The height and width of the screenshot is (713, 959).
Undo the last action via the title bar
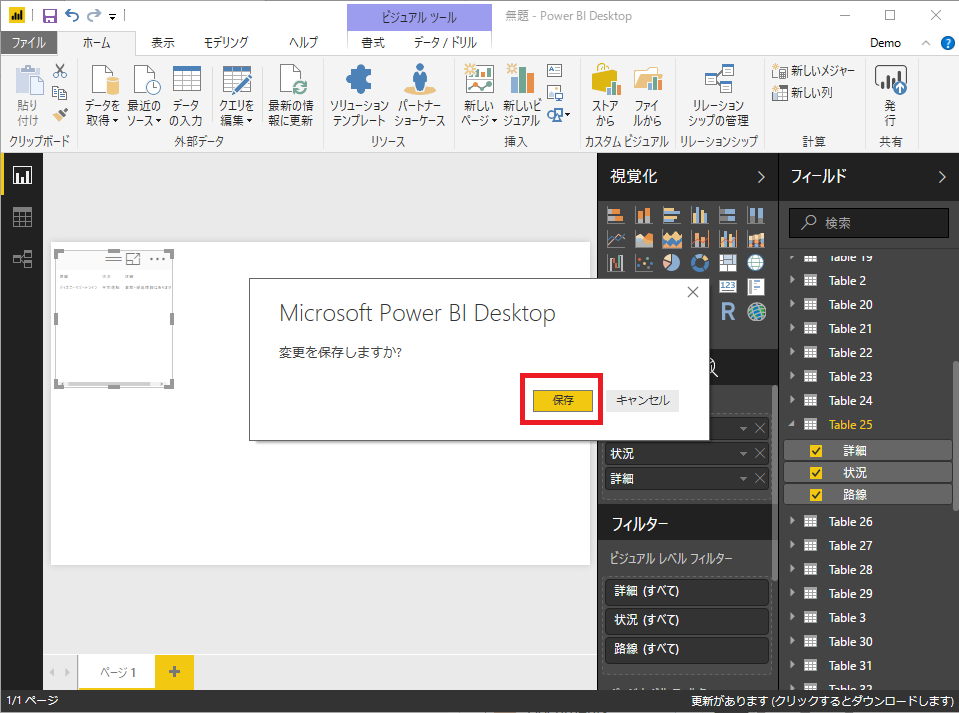point(72,15)
